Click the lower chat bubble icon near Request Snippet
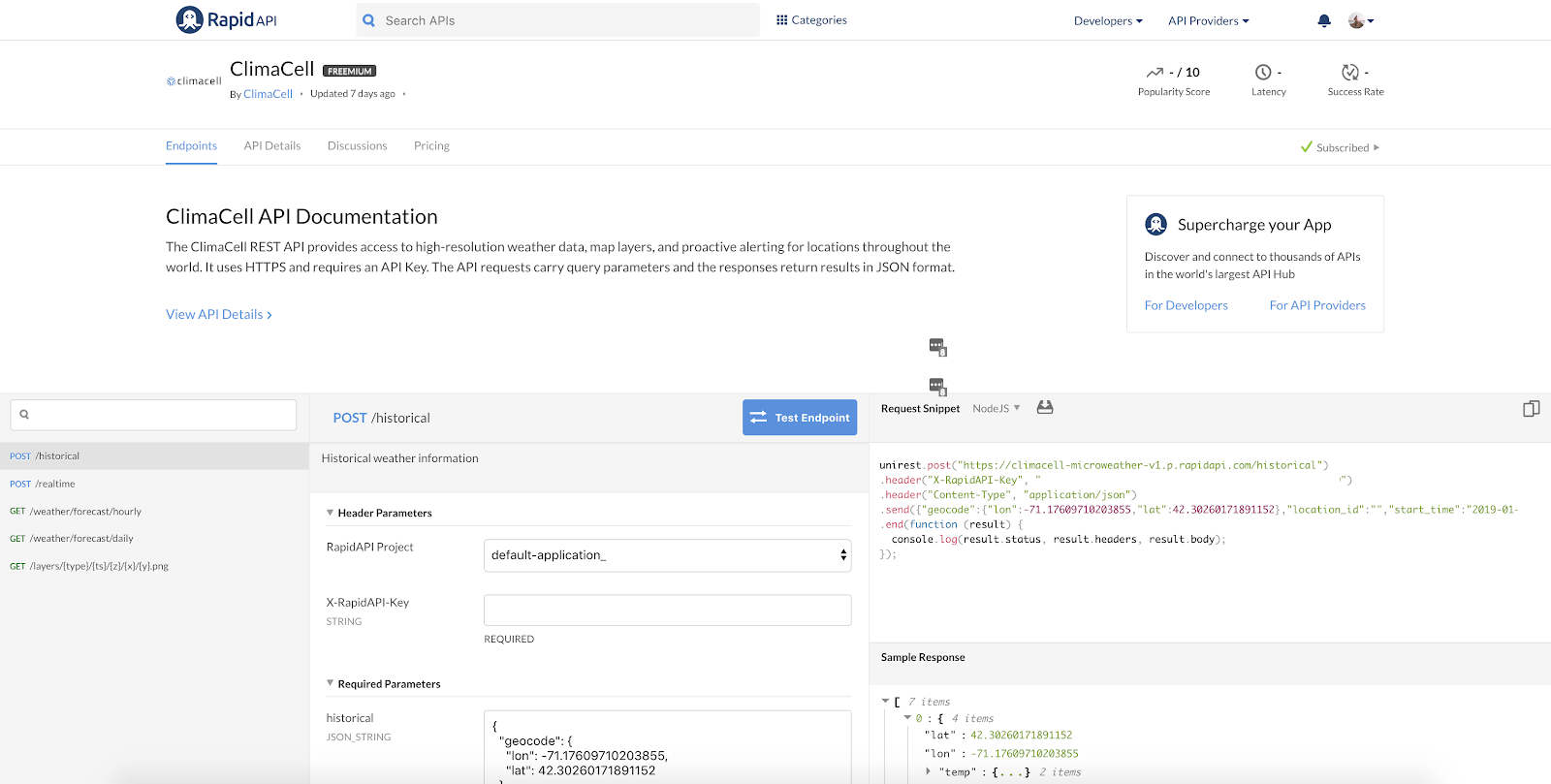The image size is (1551, 784). 937,387
